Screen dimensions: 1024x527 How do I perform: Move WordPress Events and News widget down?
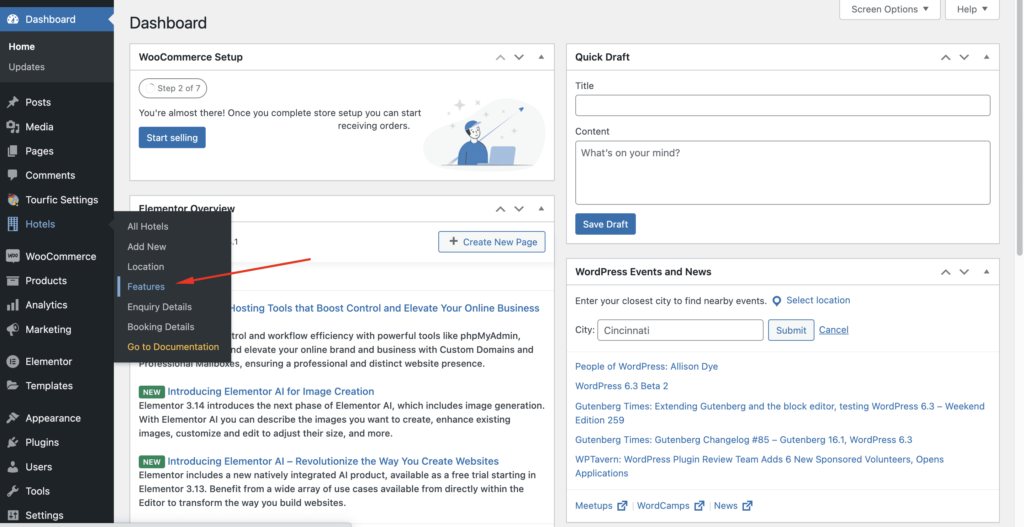tap(964, 272)
